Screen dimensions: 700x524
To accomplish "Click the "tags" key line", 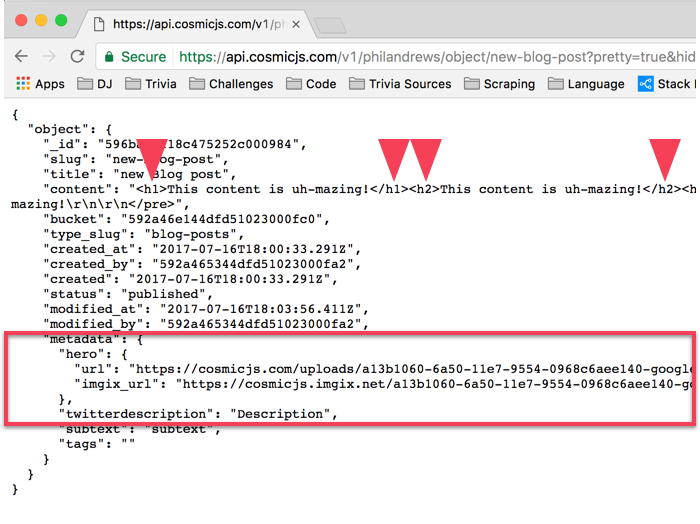I will click(x=96, y=444).
